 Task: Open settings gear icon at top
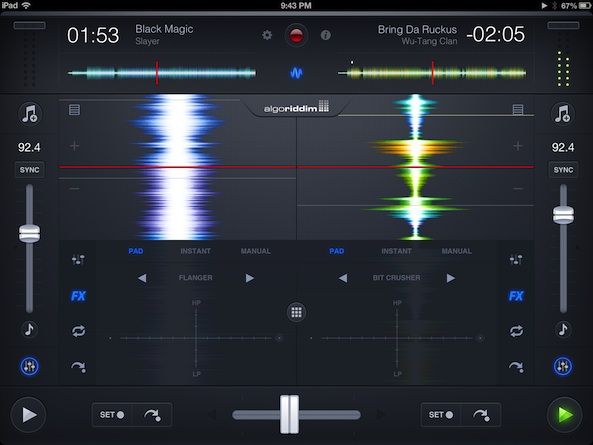(267, 35)
